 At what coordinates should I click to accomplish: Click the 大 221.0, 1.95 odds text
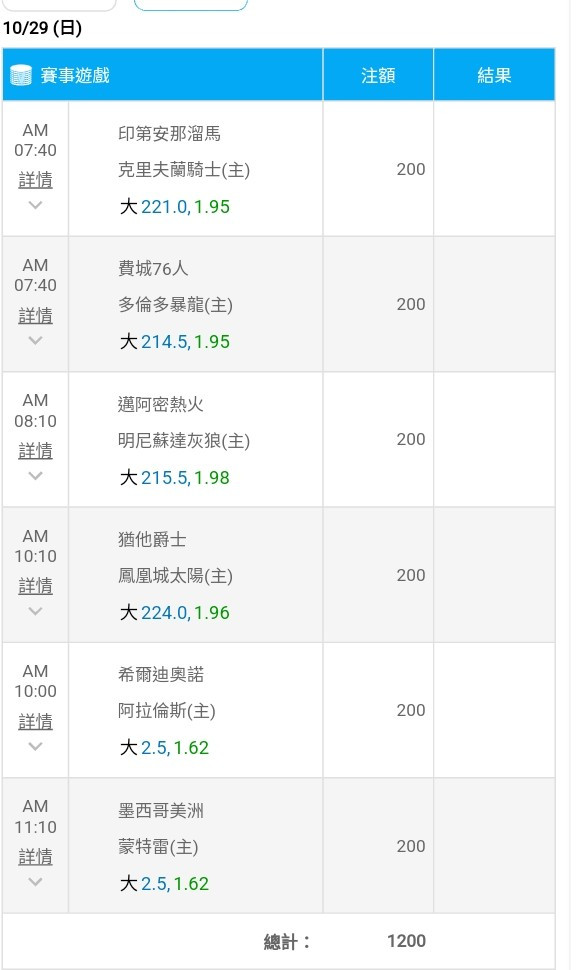click(175, 207)
